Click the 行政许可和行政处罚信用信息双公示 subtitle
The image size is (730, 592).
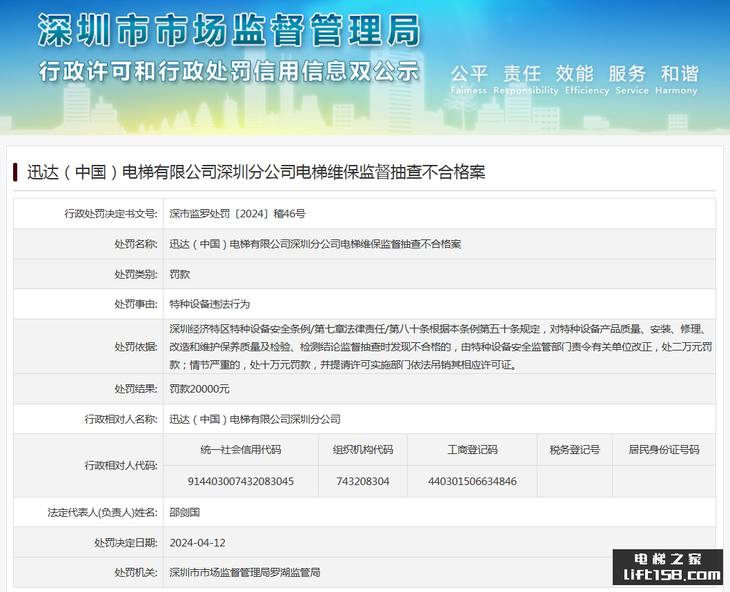[x=229, y=72]
